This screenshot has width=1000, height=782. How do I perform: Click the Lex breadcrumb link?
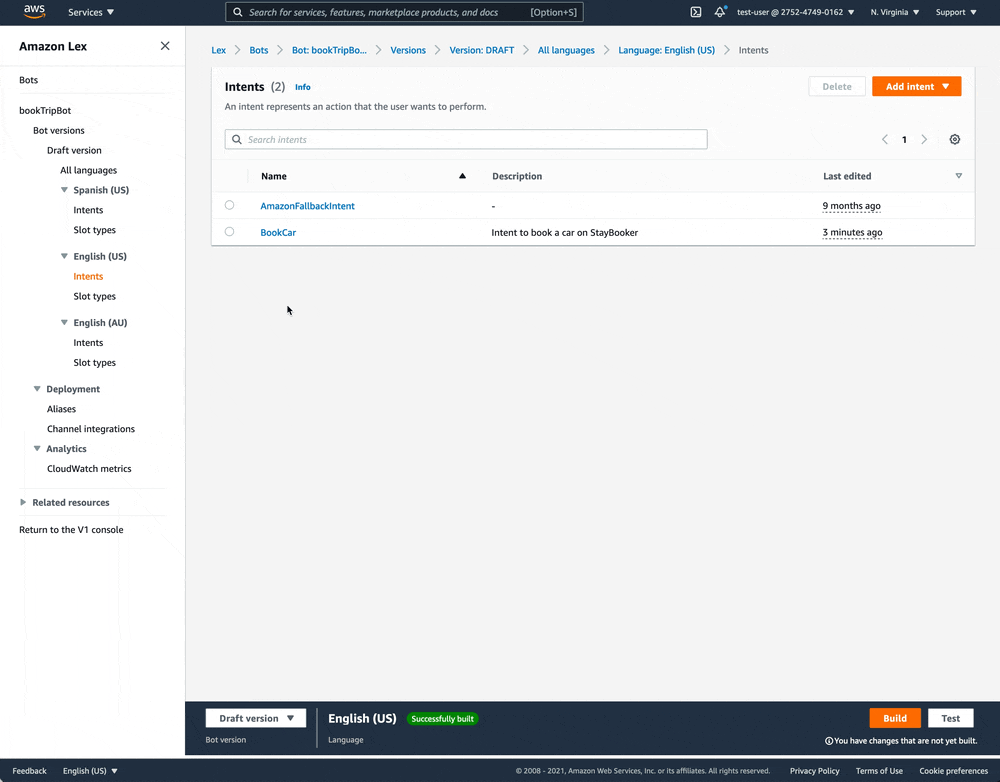pos(219,50)
